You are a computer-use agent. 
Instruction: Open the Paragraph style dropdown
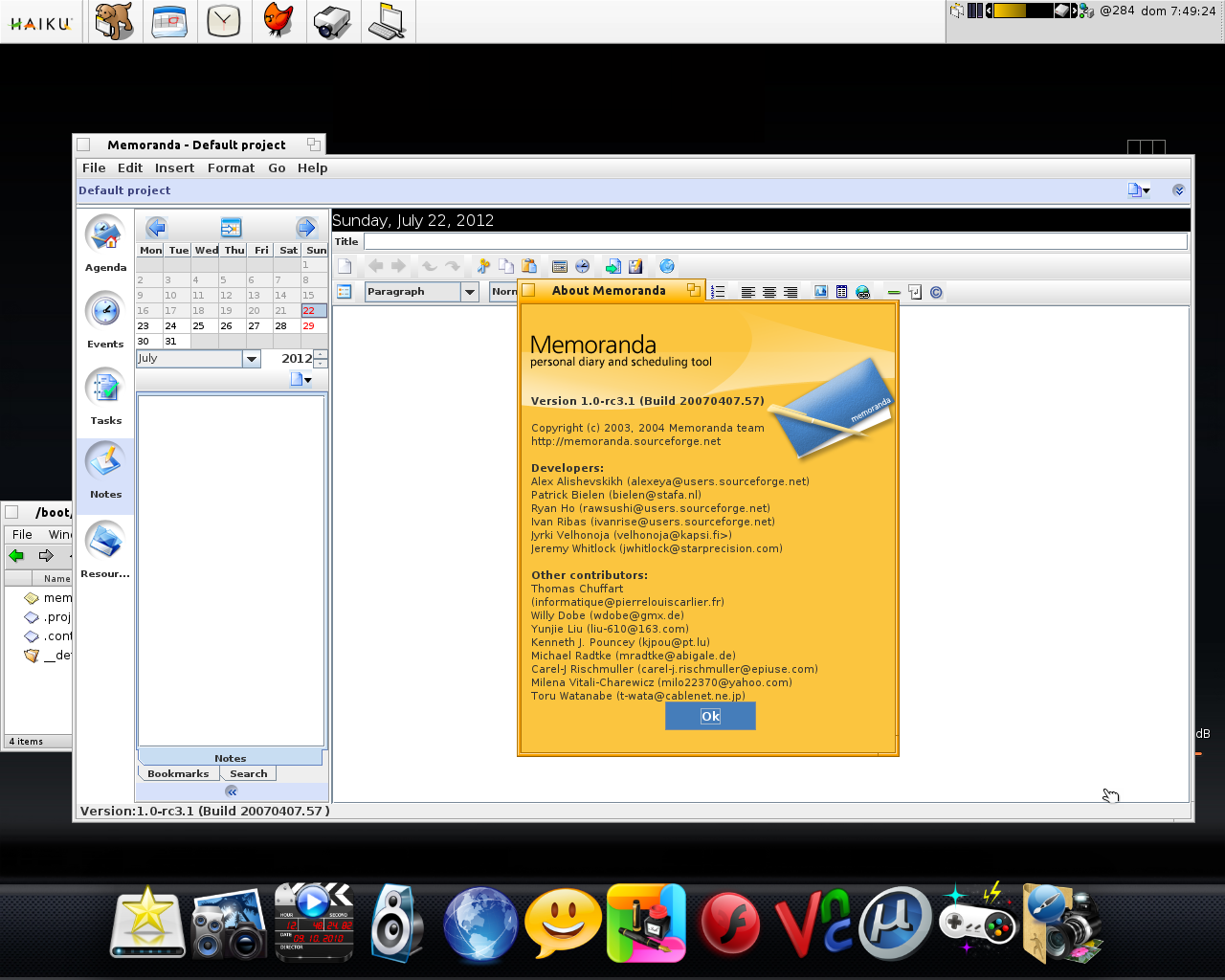click(x=470, y=292)
